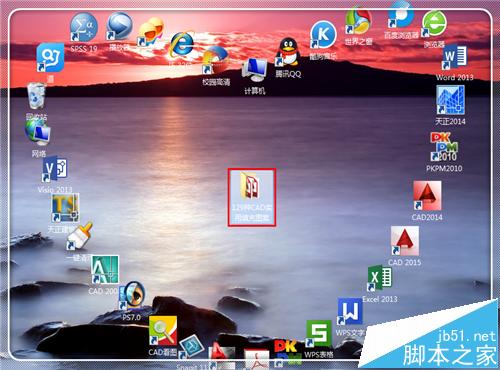Select the PKPM shortcut left of WPS表格
The width and height of the screenshot is (500, 370).
tap(287, 353)
